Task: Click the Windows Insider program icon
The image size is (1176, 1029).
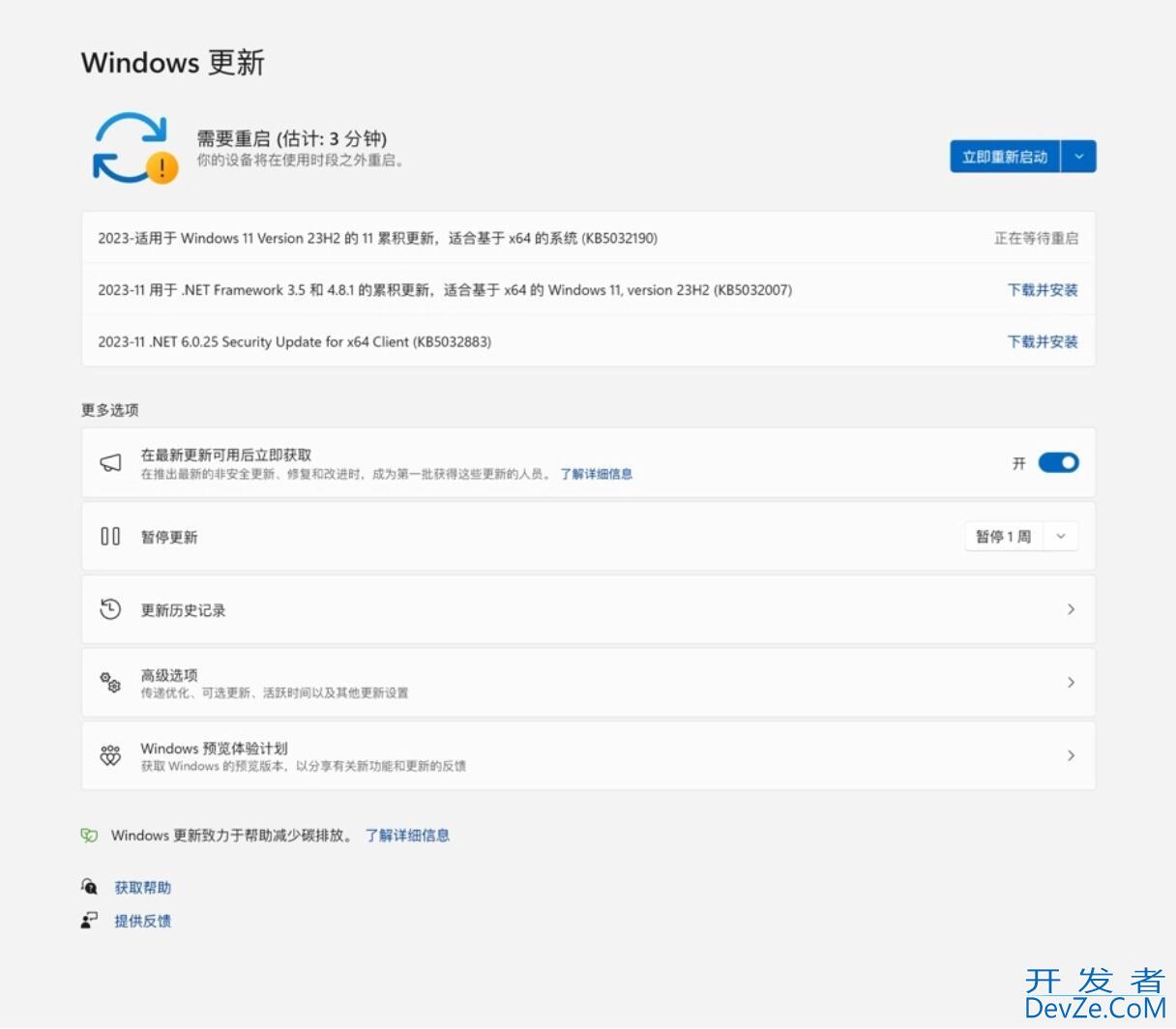Action: [x=110, y=755]
